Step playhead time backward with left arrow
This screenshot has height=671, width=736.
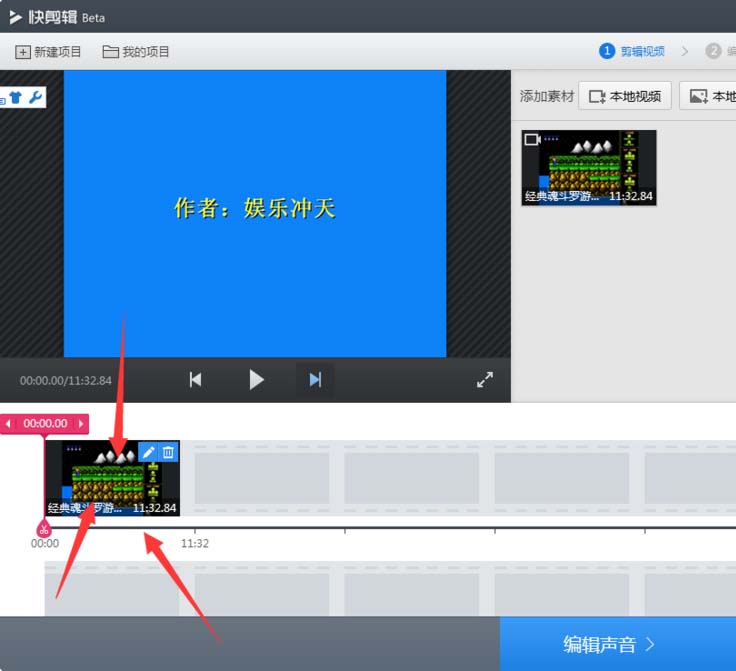[8, 424]
